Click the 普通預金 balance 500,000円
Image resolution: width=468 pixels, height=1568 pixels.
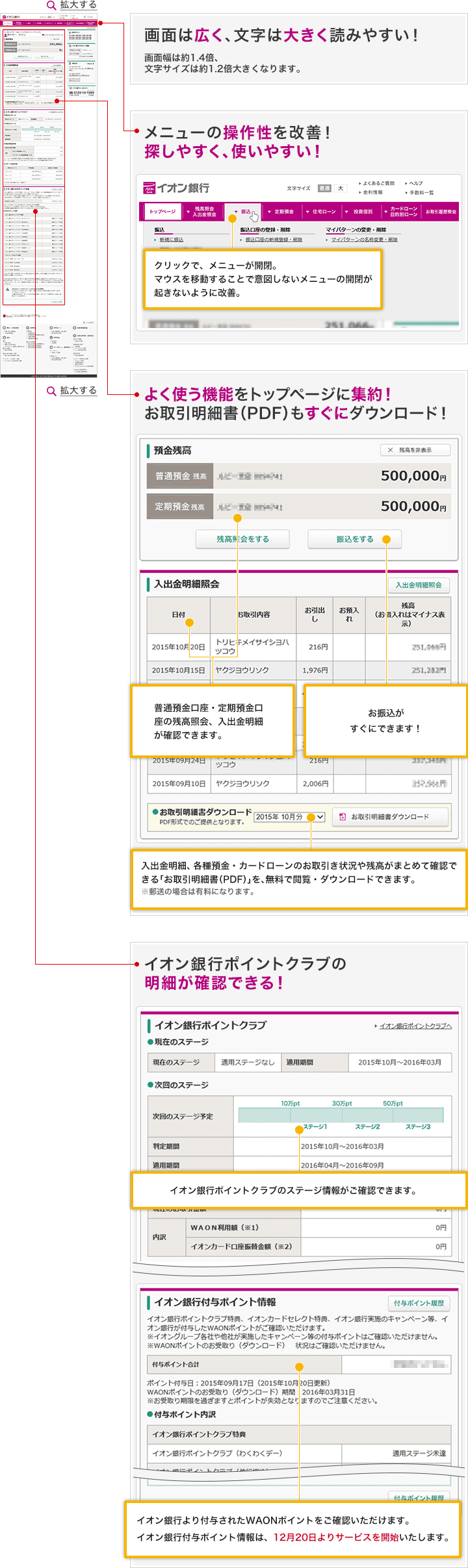pyautogui.click(x=413, y=476)
